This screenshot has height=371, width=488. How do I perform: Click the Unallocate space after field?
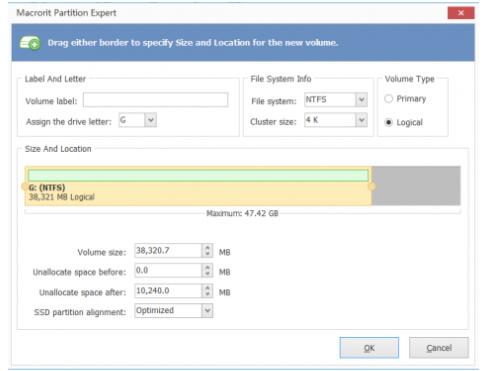click(168, 291)
